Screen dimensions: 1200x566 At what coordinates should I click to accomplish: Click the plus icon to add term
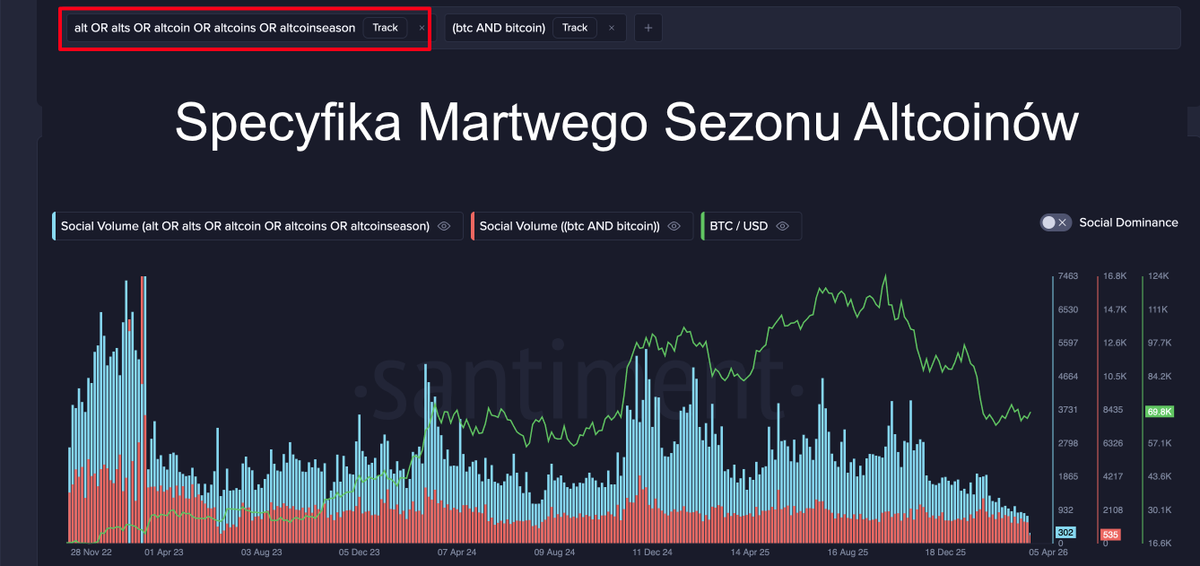[648, 28]
